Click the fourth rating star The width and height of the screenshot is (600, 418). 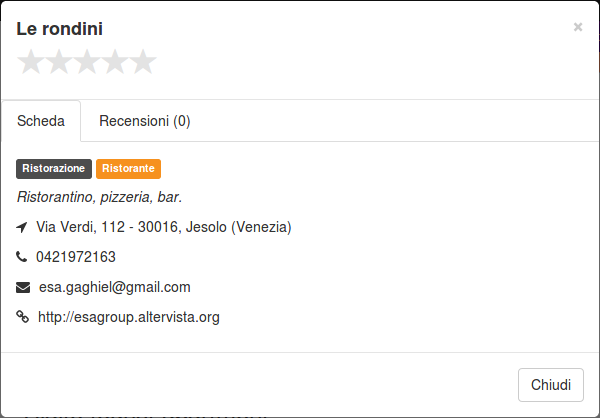pyautogui.click(x=115, y=62)
